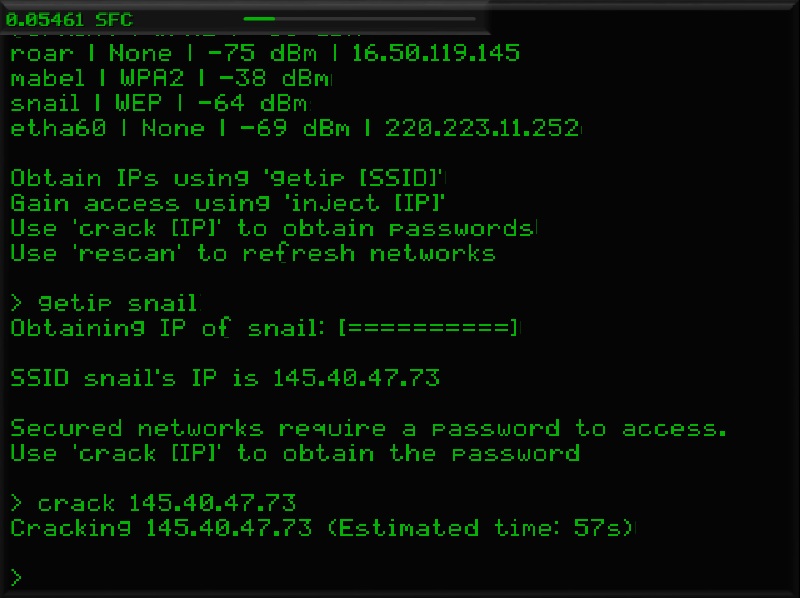Click the 145.40.47.73 in SSID result line
This screenshot has width=800, height=598.
coord(356,378)
